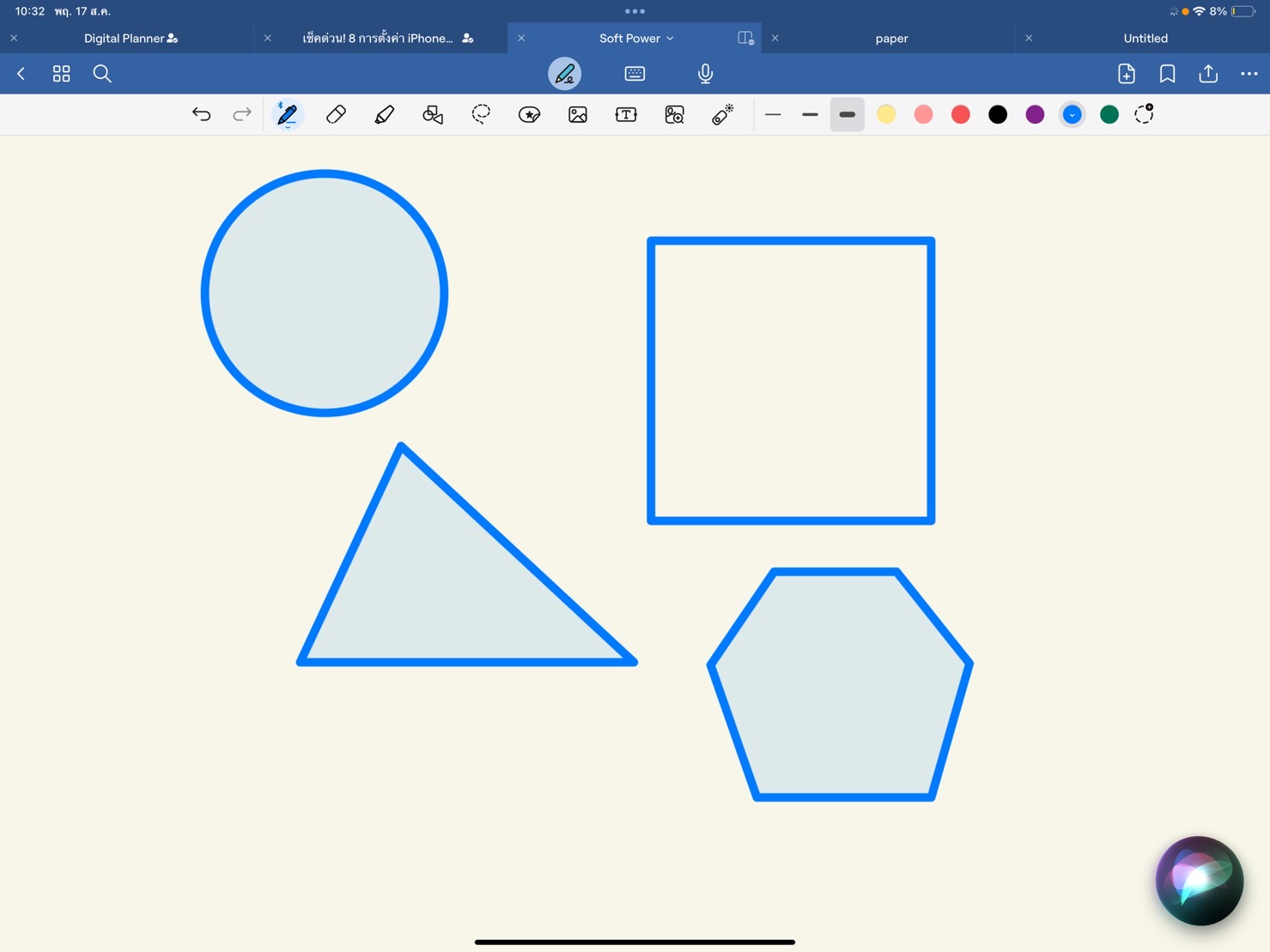Select the Highlighter tool
The width and height of the screenshot is (1270, 952).
(384, 114)
